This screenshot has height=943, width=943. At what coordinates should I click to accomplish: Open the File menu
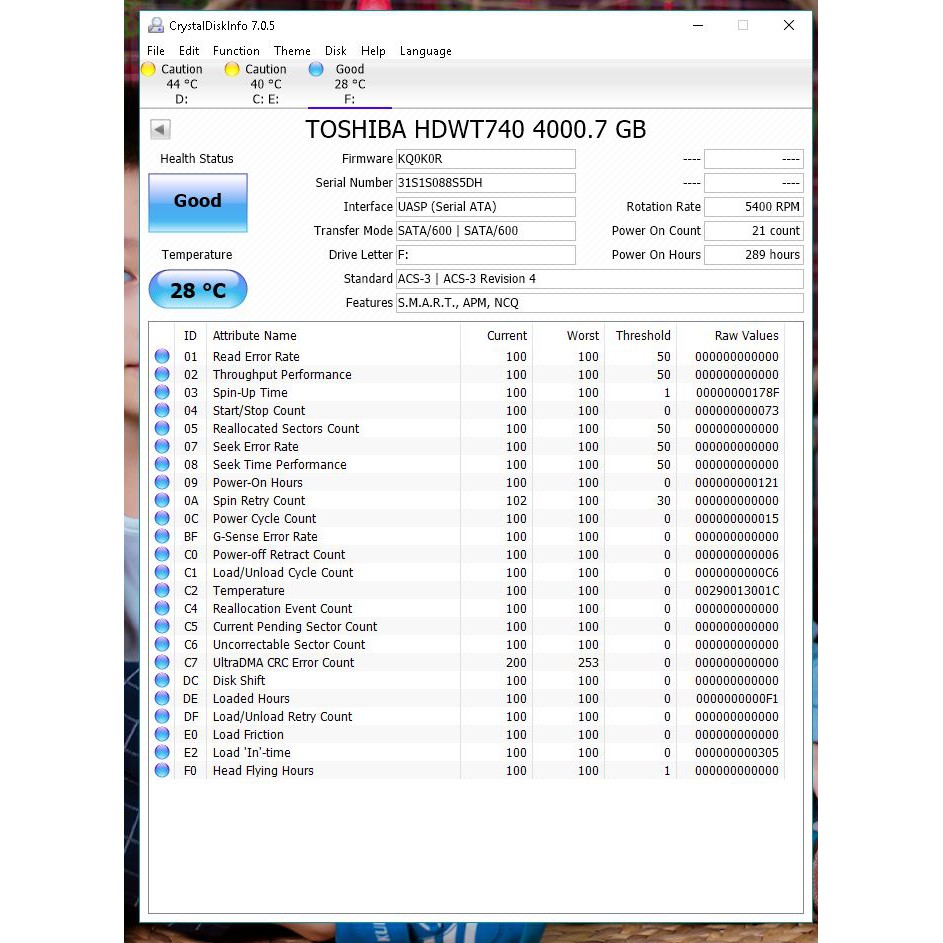tap(156, 51)
